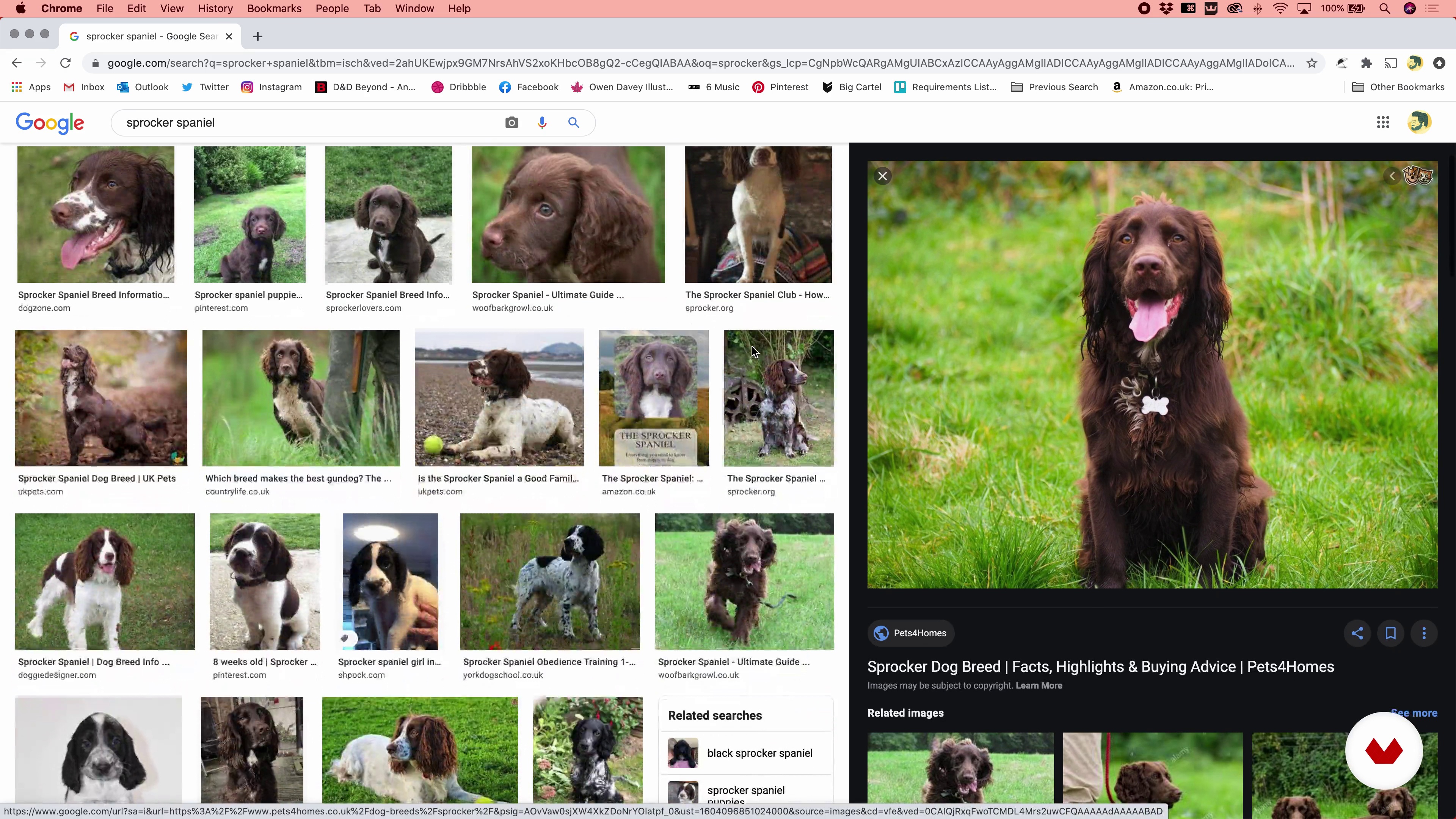Go back in browser history

point(16,63)
